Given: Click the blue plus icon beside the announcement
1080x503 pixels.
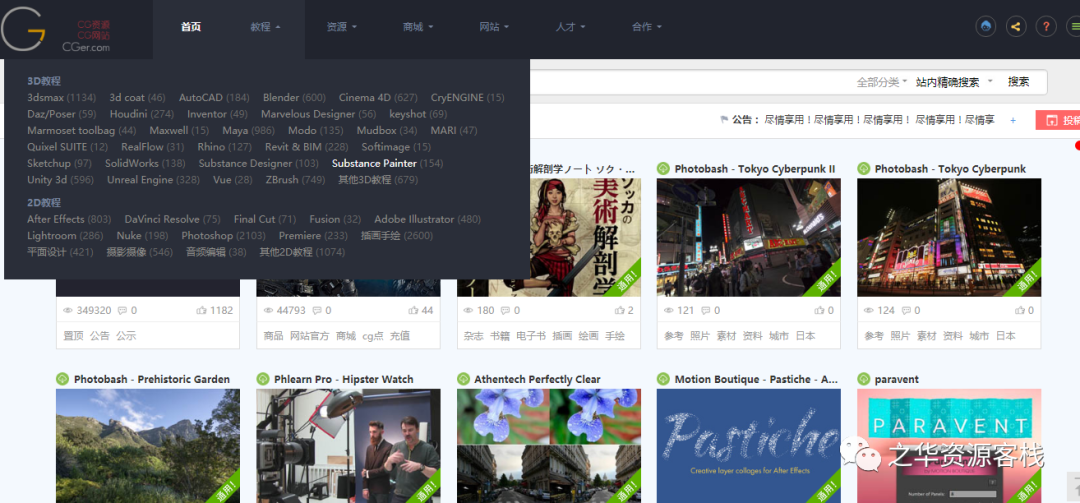Looking at the screenshot, I should 1012,120.
